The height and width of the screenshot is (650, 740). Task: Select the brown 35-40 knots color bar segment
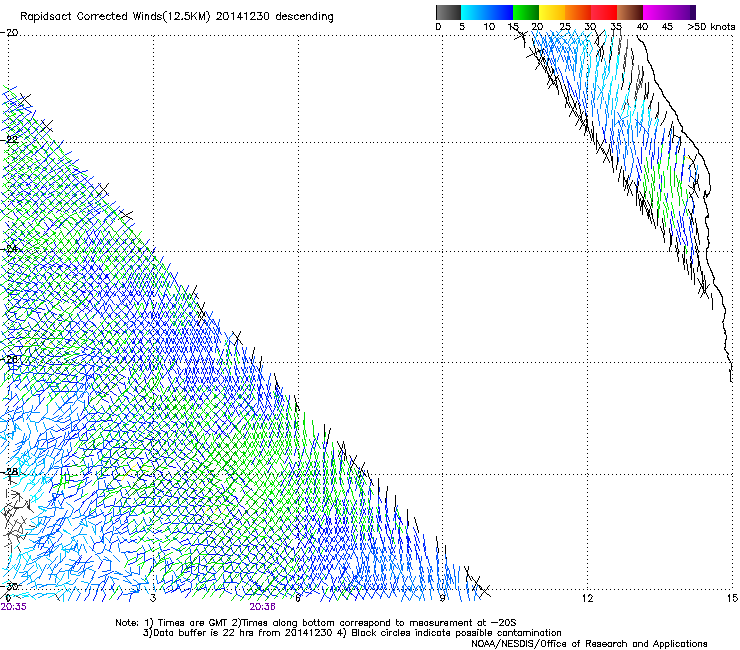(630, 12)
